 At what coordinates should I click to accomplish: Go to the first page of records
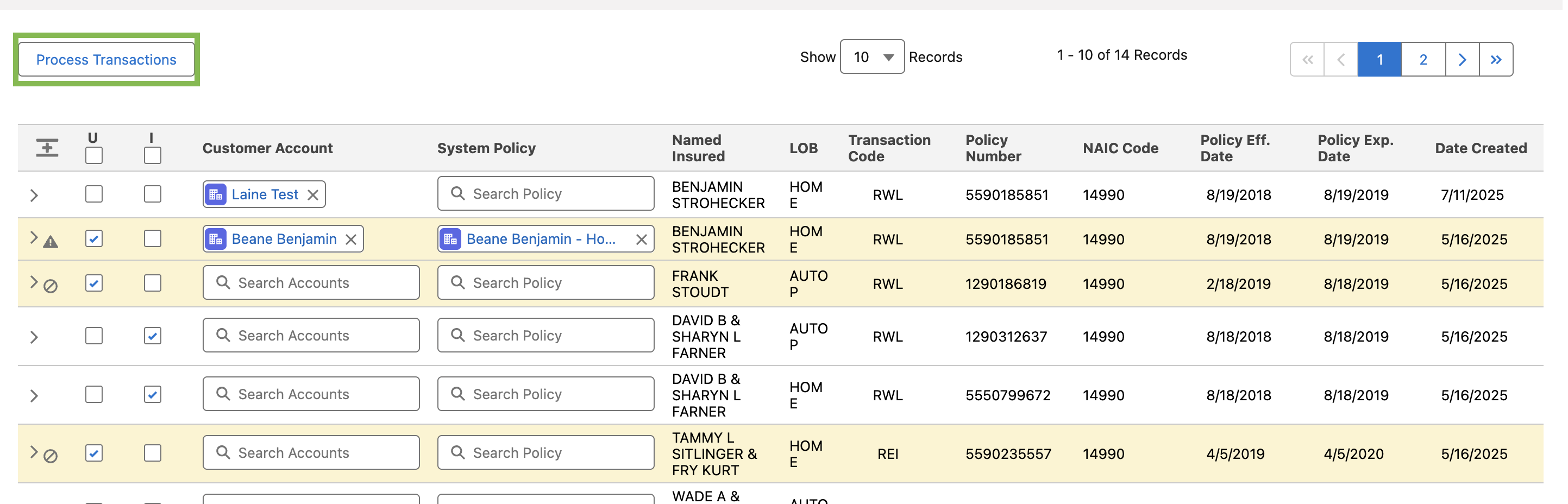1307,60
